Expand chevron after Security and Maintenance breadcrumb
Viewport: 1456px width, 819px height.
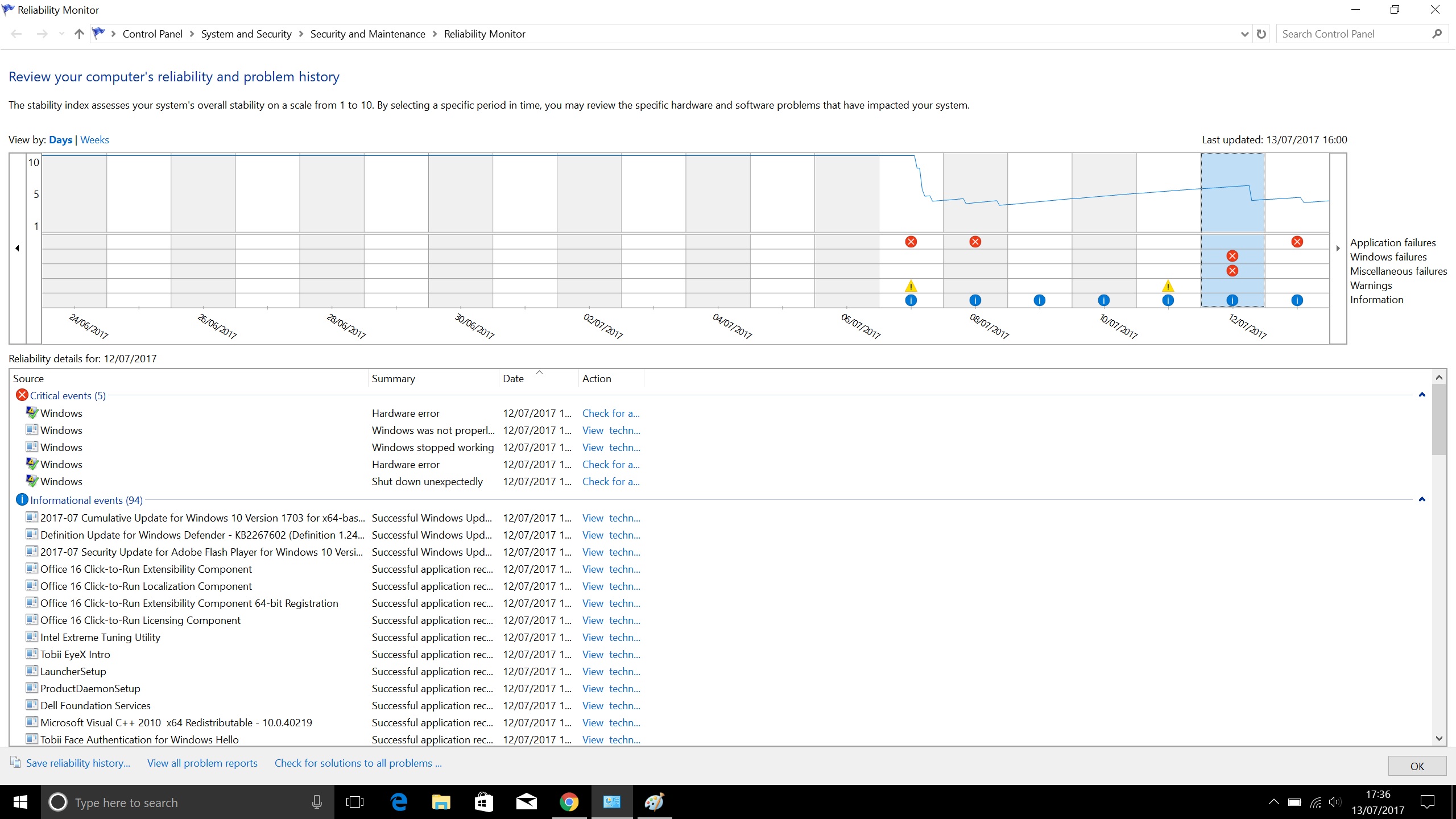click(435, 34)
